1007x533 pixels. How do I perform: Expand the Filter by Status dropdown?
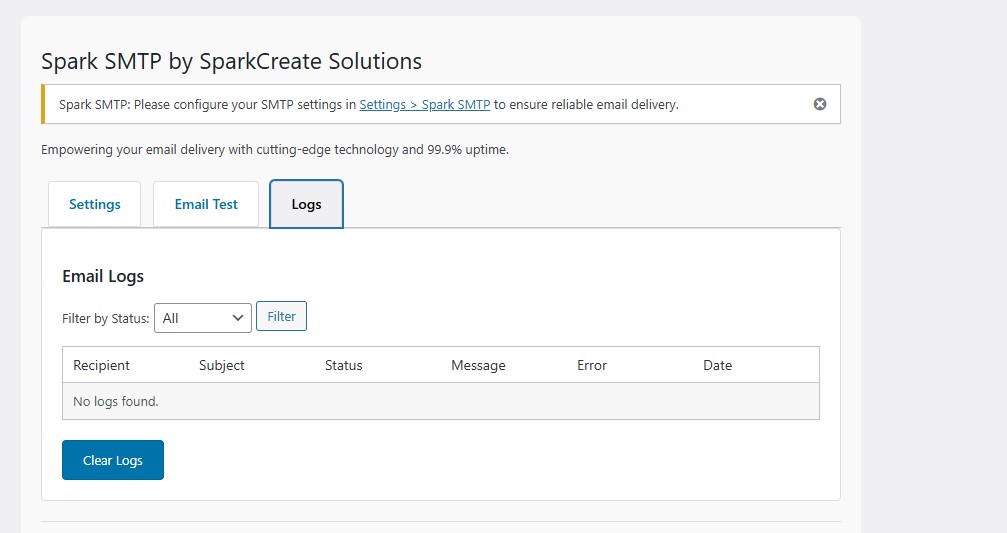(x=202, y=318)
